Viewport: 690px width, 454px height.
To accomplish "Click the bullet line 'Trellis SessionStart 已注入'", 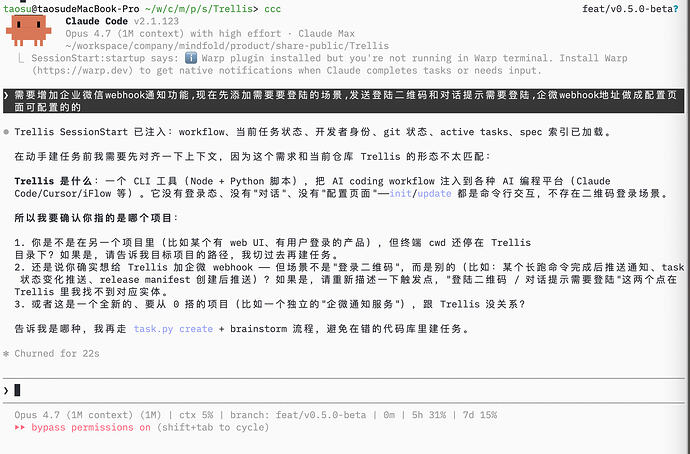I will point(312,132).
